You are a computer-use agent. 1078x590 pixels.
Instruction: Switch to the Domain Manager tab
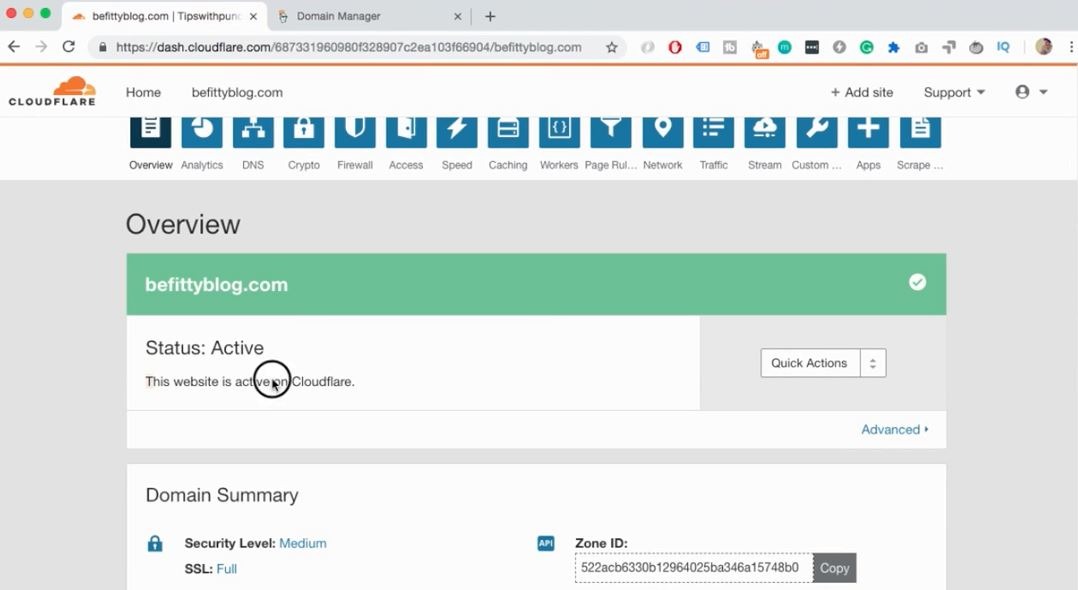pos(371,16)
